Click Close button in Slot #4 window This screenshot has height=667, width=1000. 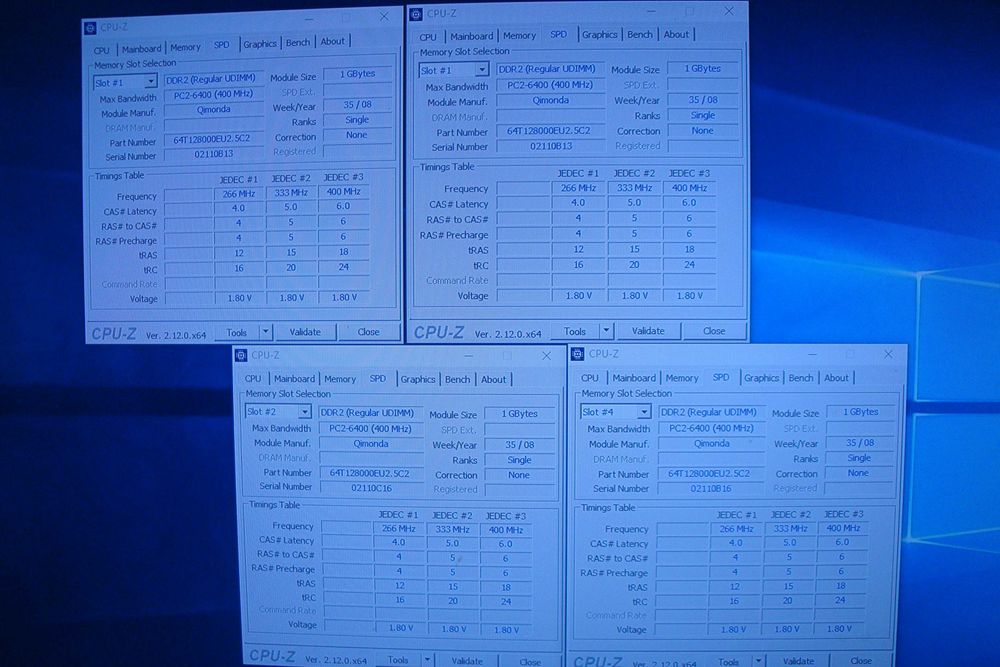tap(860, 661)
